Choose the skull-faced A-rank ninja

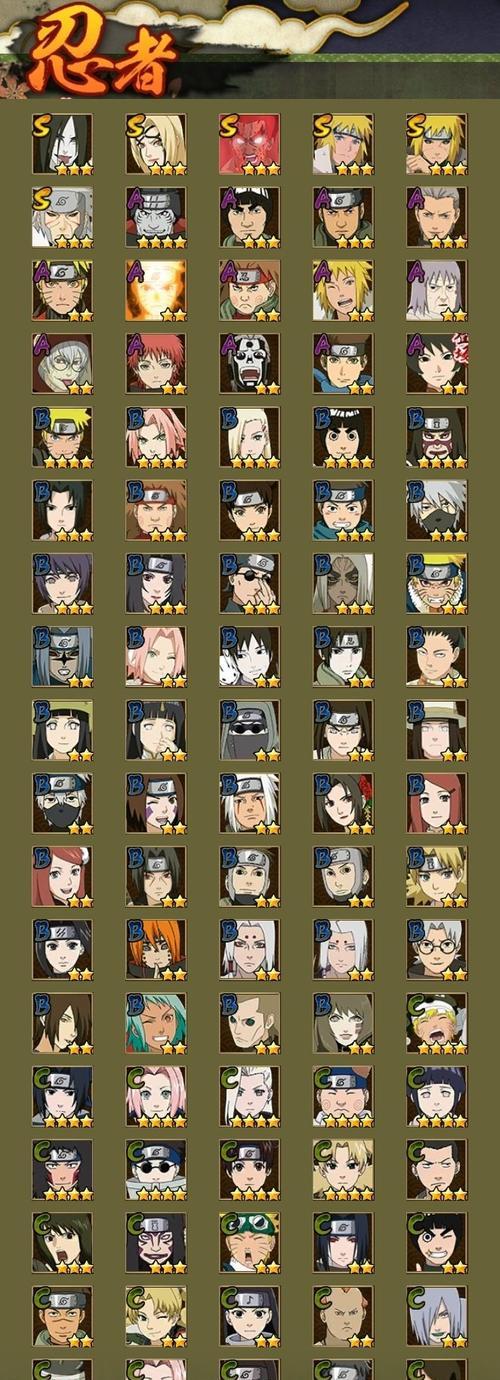(x=249, y=363)
